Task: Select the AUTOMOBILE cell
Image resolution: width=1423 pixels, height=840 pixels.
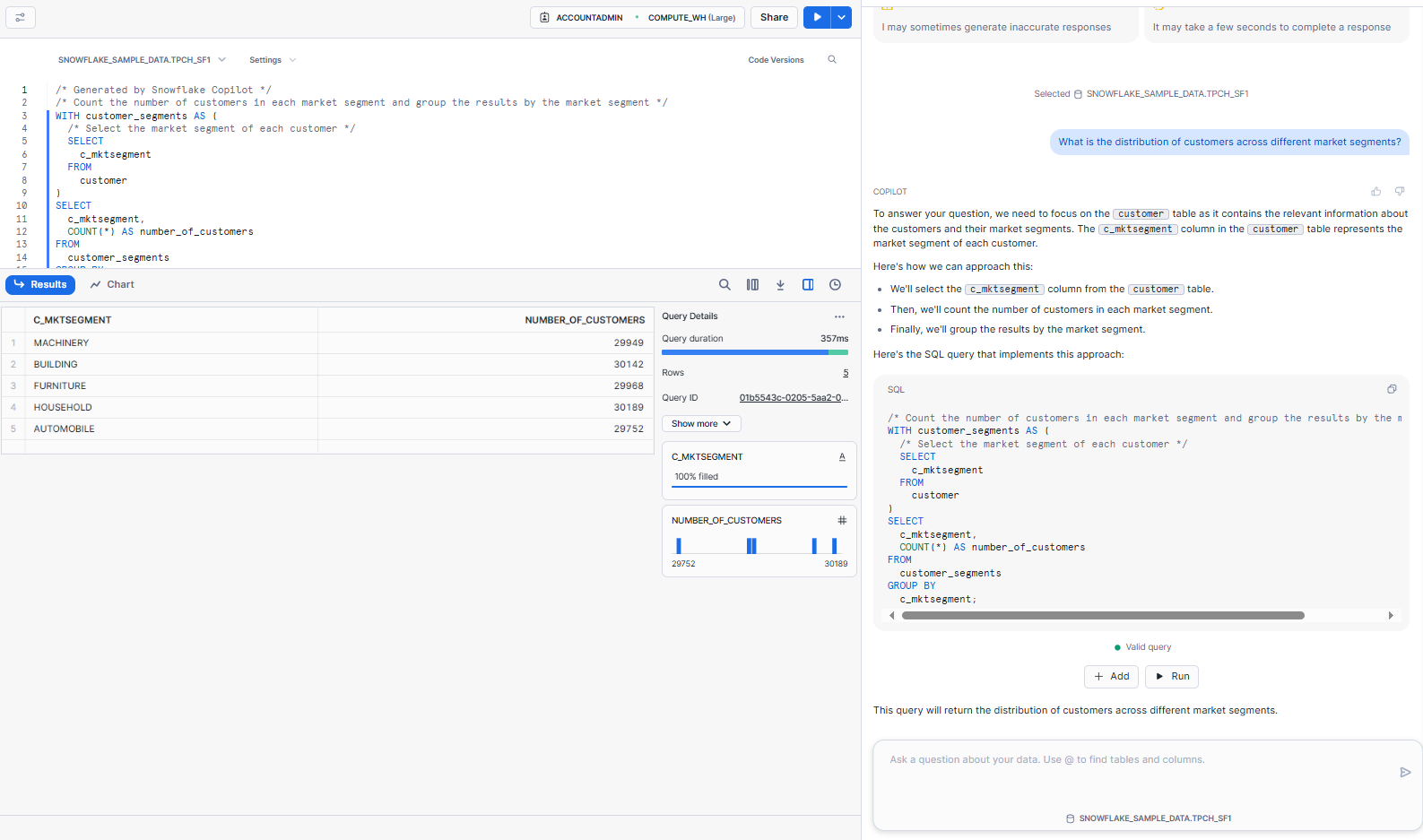Action: [171, 429]
